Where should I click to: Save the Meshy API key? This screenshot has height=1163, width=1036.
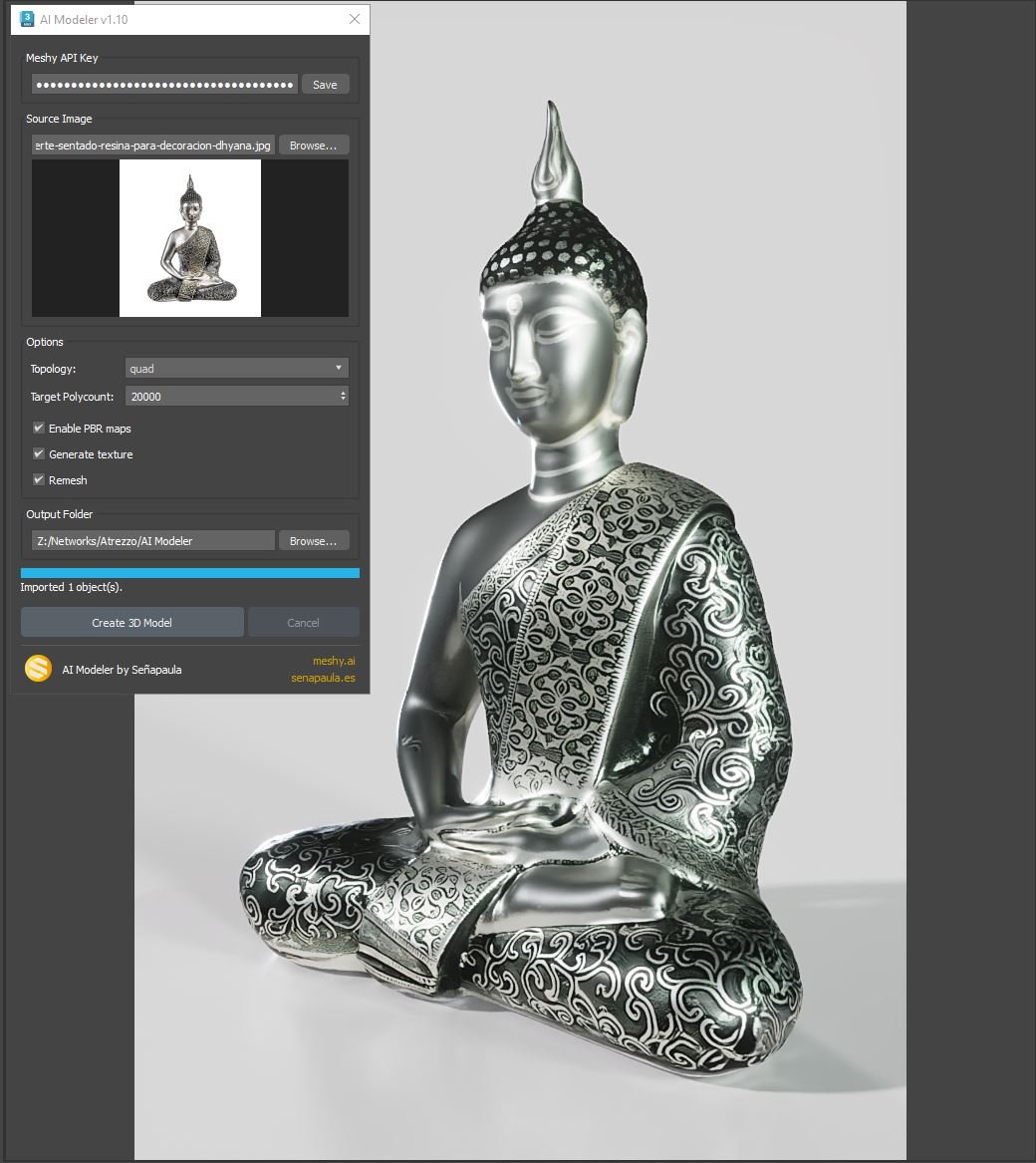coord(325,85)
